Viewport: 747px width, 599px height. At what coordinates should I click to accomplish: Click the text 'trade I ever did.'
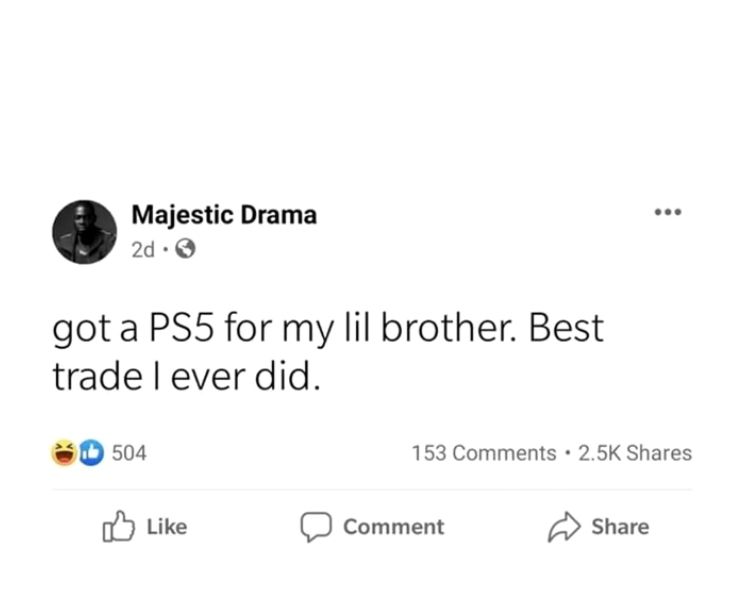click(187, 374)
